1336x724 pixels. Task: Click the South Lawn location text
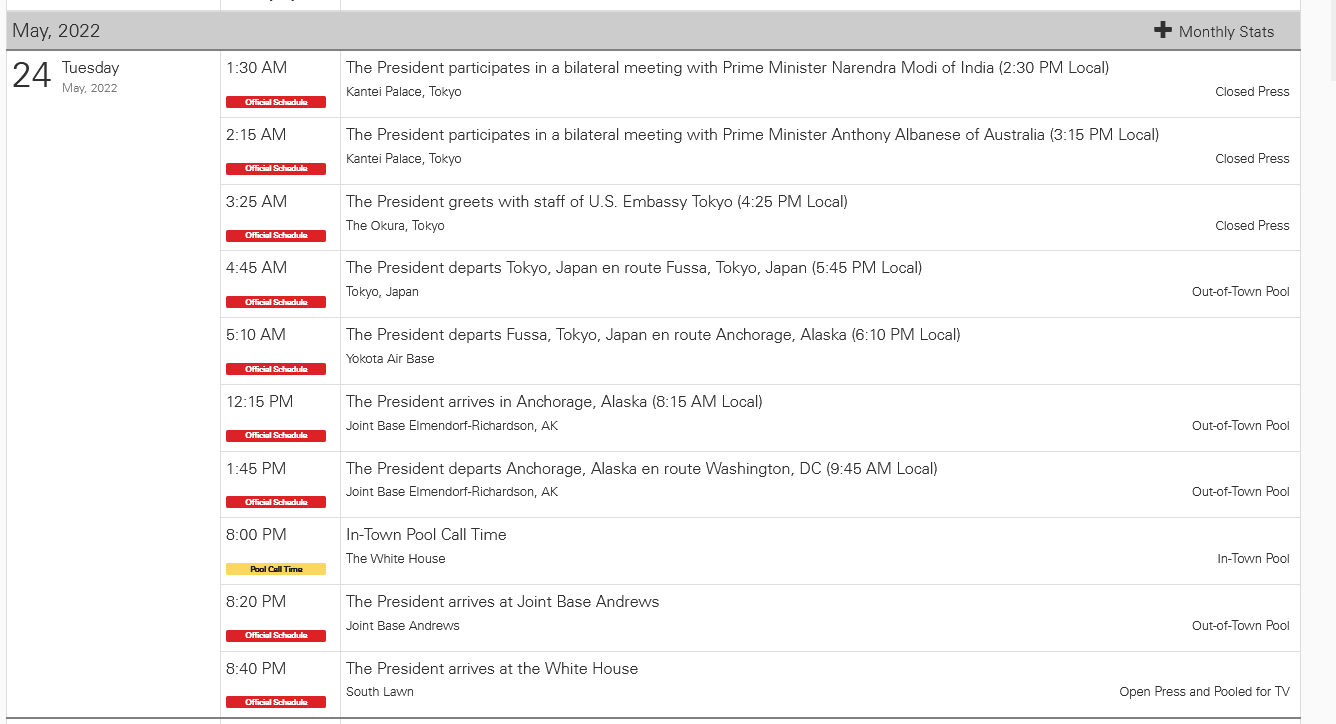coord(380,692)
